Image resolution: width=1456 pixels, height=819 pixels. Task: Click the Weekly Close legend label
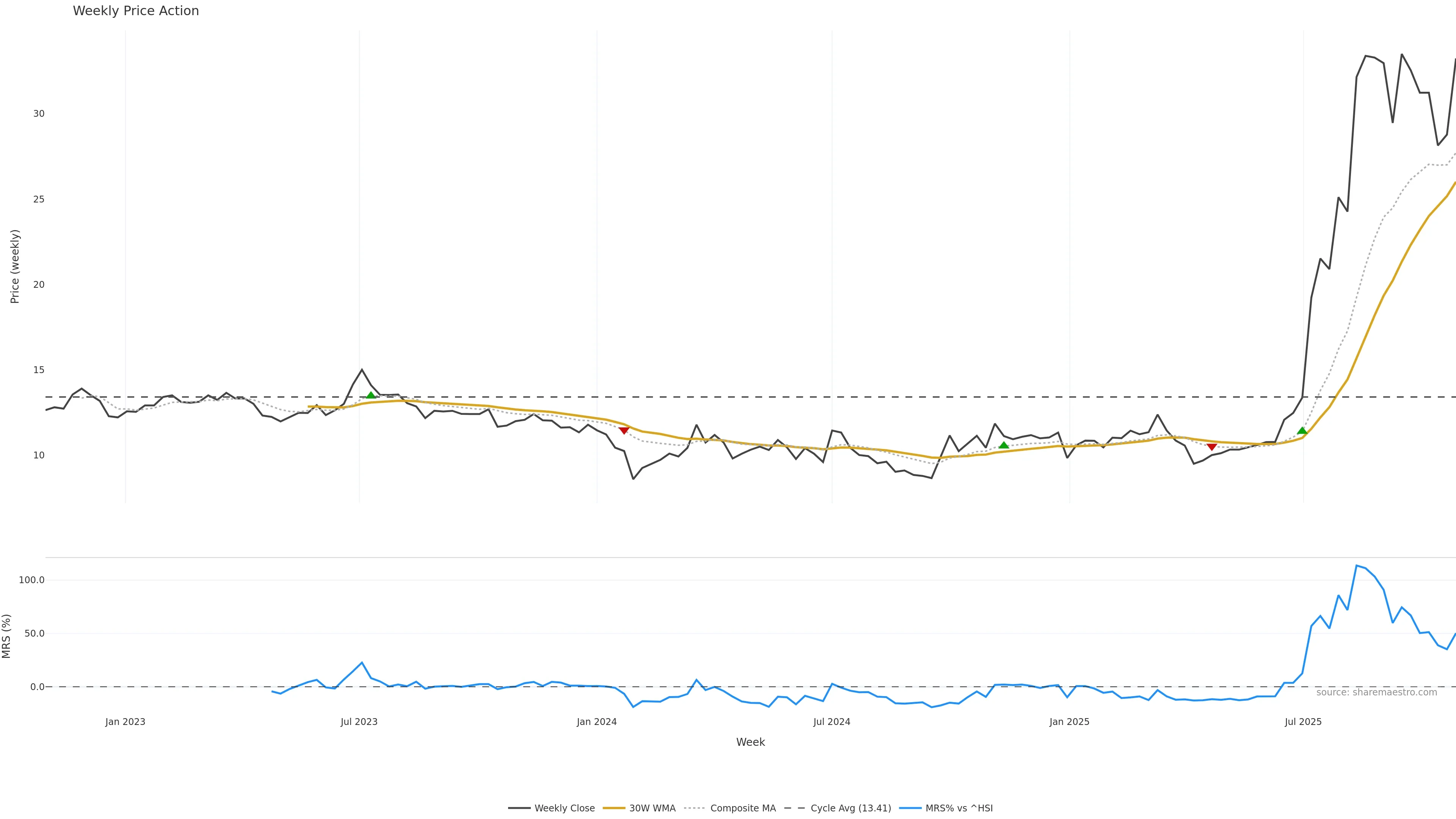564,808
